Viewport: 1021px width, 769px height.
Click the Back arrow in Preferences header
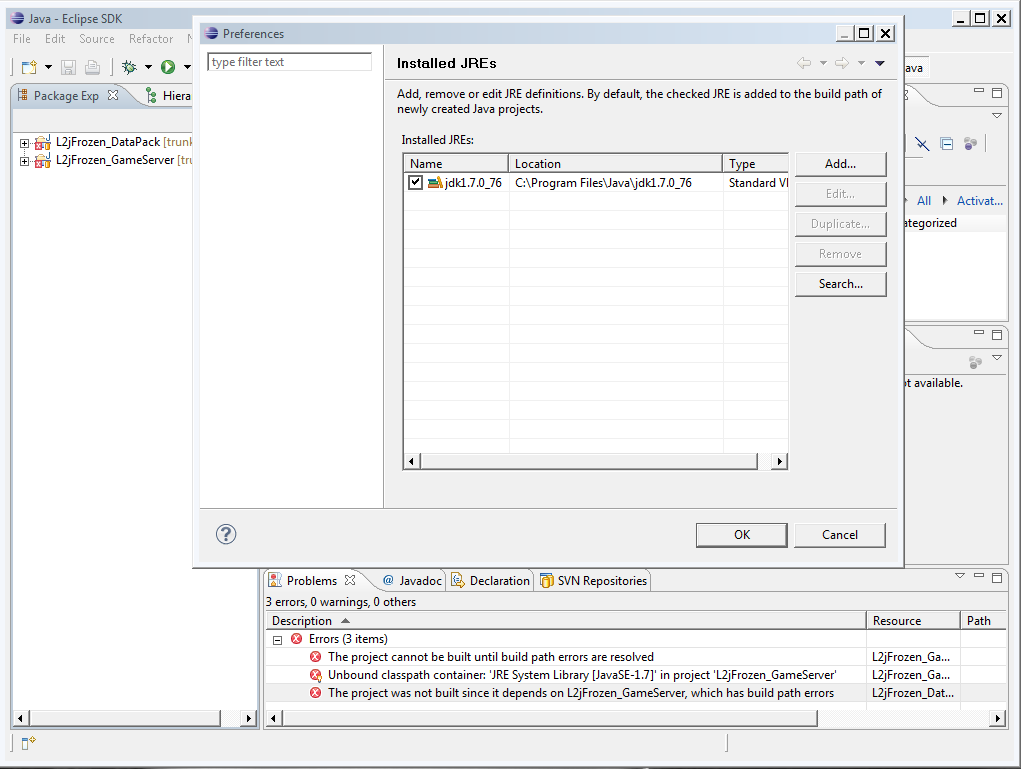[804, 63]
